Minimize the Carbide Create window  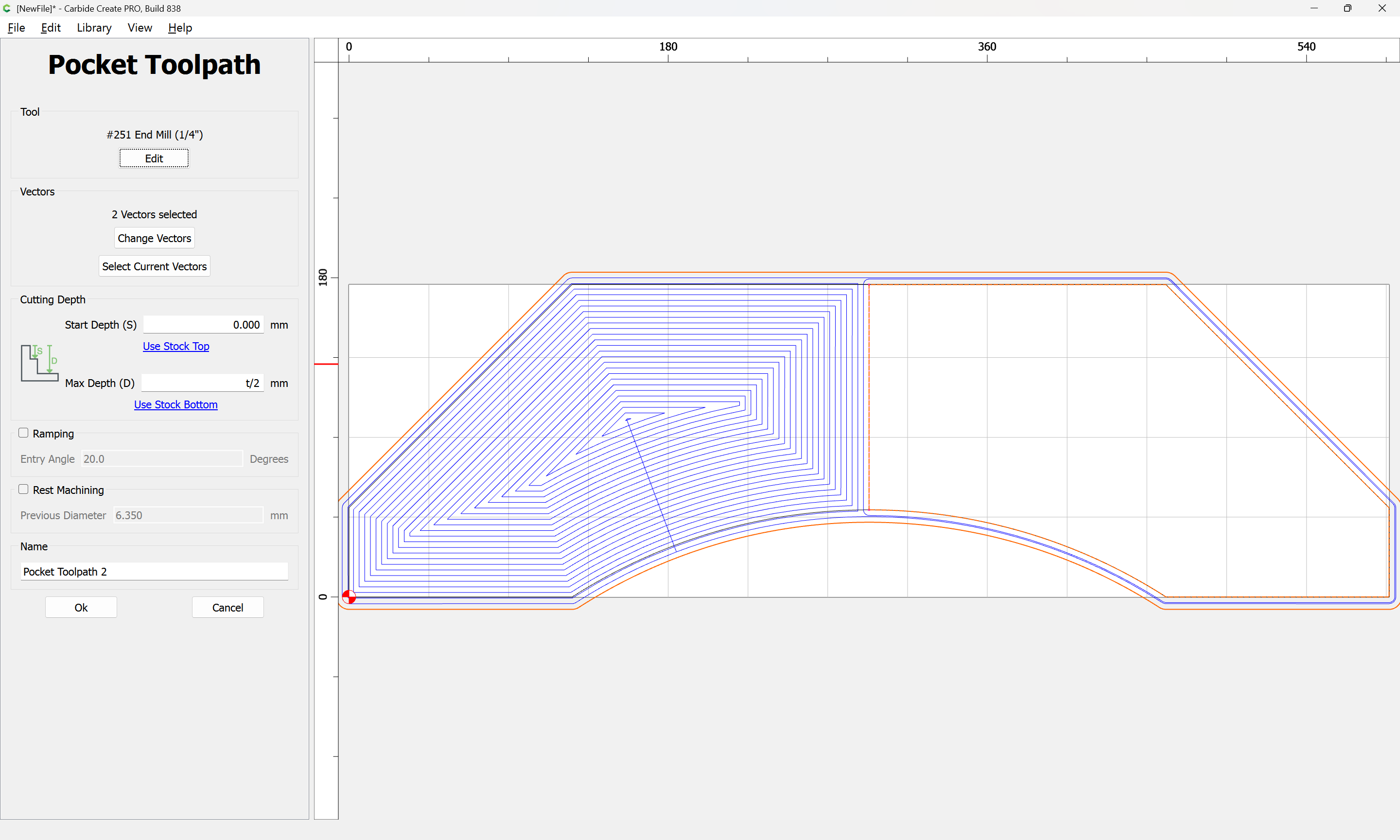coord(1314,8)
